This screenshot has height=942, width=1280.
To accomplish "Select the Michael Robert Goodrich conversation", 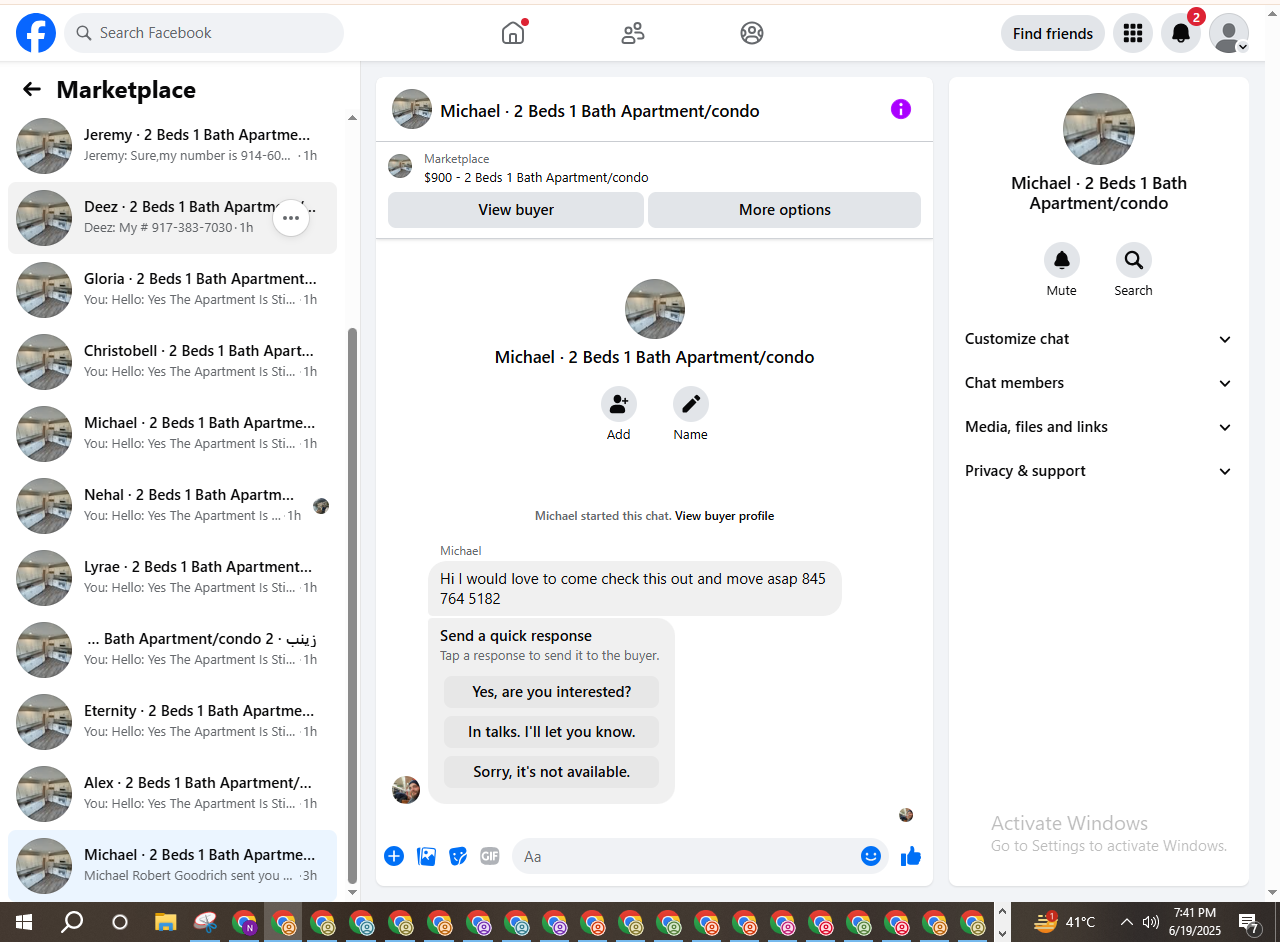I will (172, 865).
